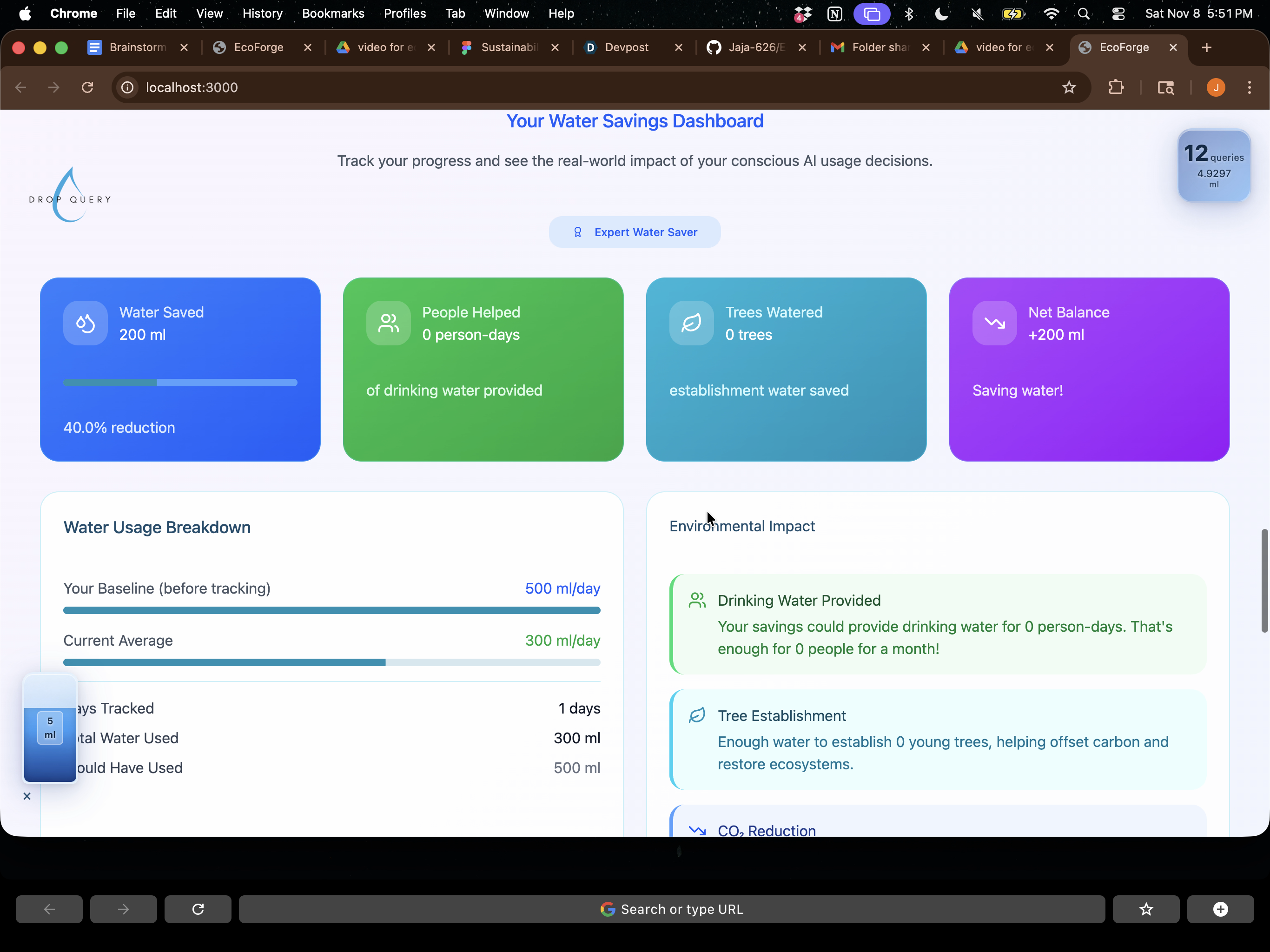Viewport: 1270px width, 952px height.
Task: Open the Bookmarks menu
Action: pyautogui.click(x=333, y=13)
